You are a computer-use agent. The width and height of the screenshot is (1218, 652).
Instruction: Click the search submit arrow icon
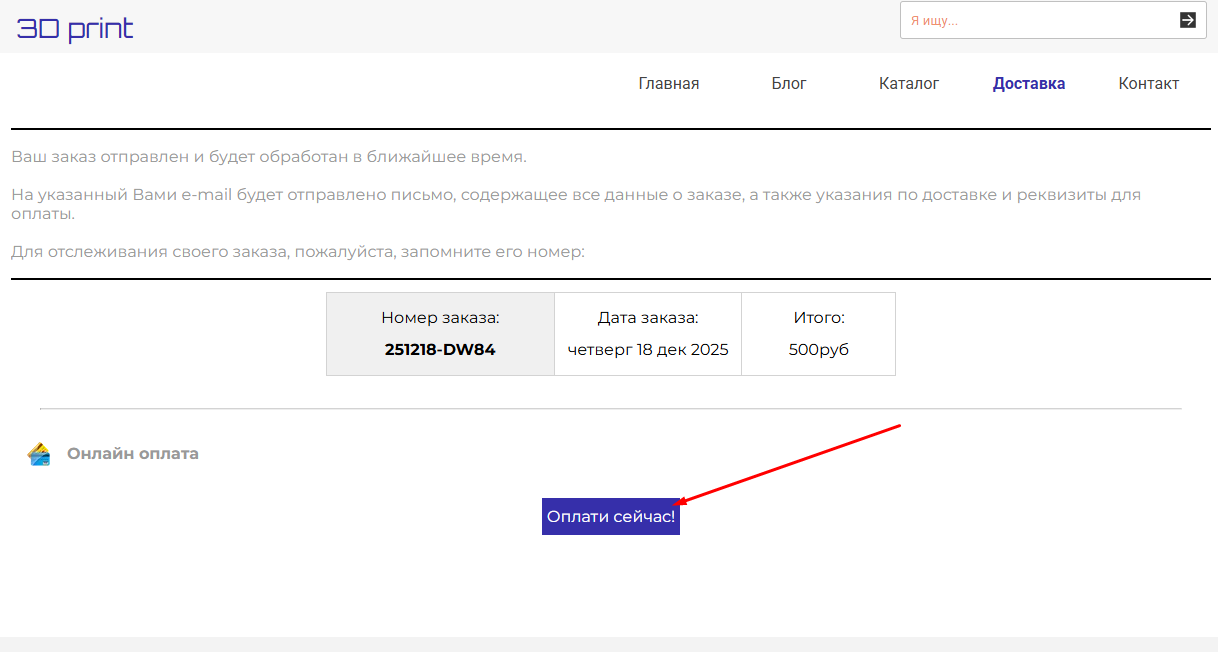[1187, 20]
